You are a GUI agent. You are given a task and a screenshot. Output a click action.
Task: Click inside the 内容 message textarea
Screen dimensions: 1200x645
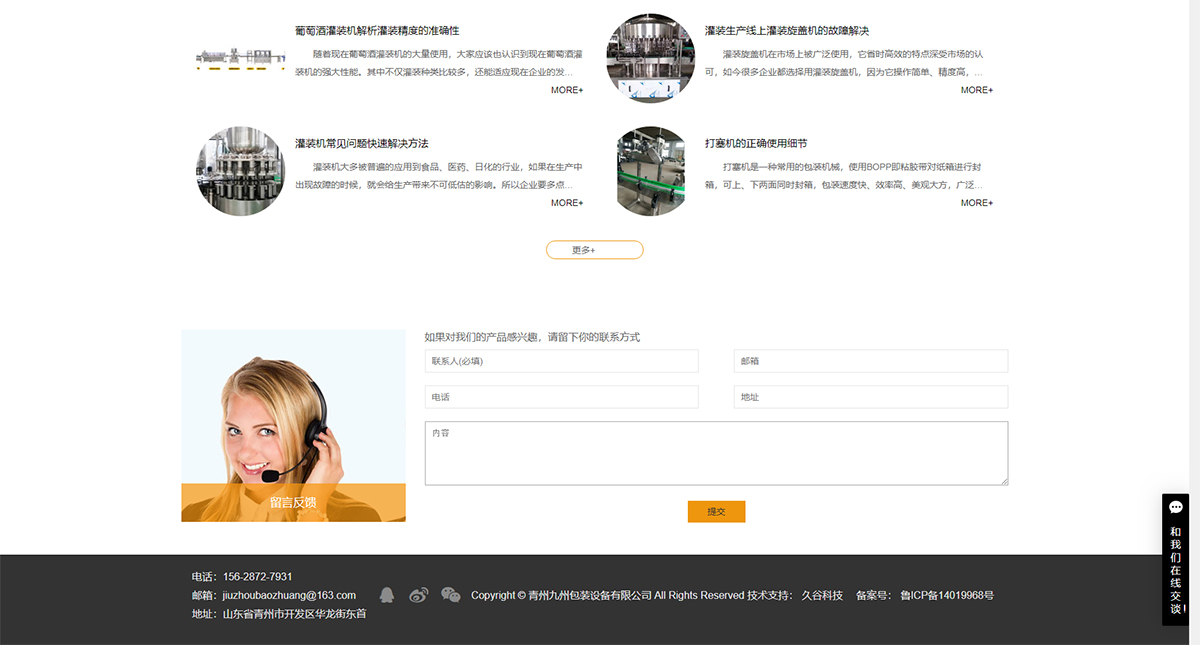pyautogui.click(x=716, y=453)
